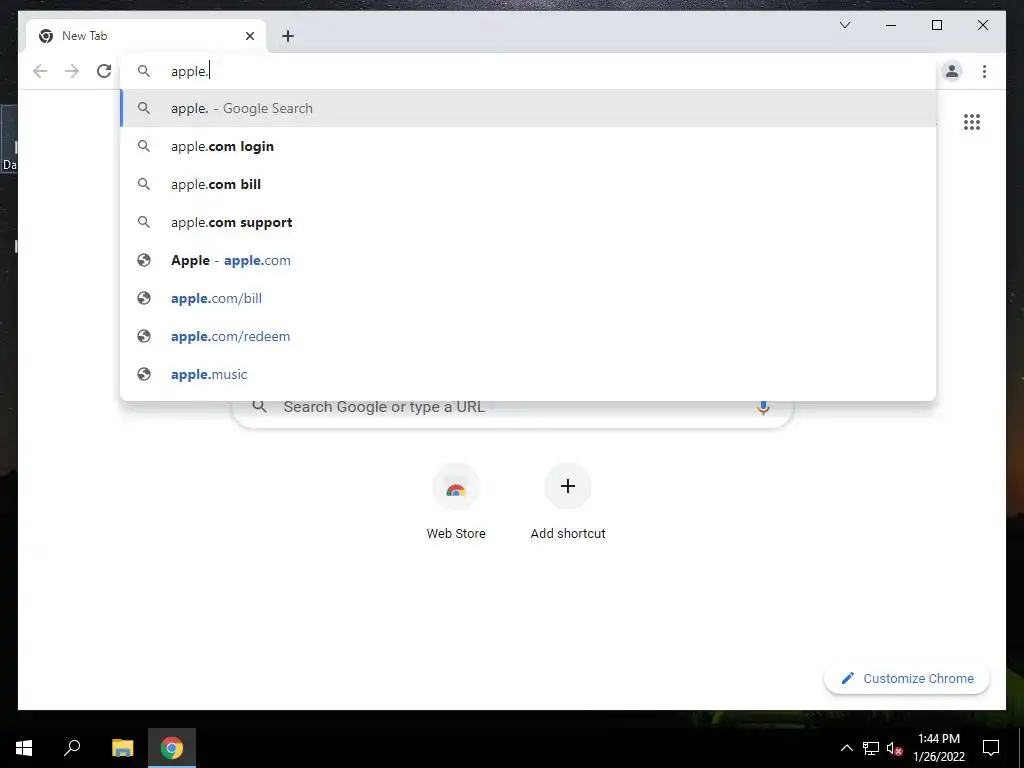Close the New Tab tab
Viewport: 1024px width, 768px height.
click(x=249, y=36)
